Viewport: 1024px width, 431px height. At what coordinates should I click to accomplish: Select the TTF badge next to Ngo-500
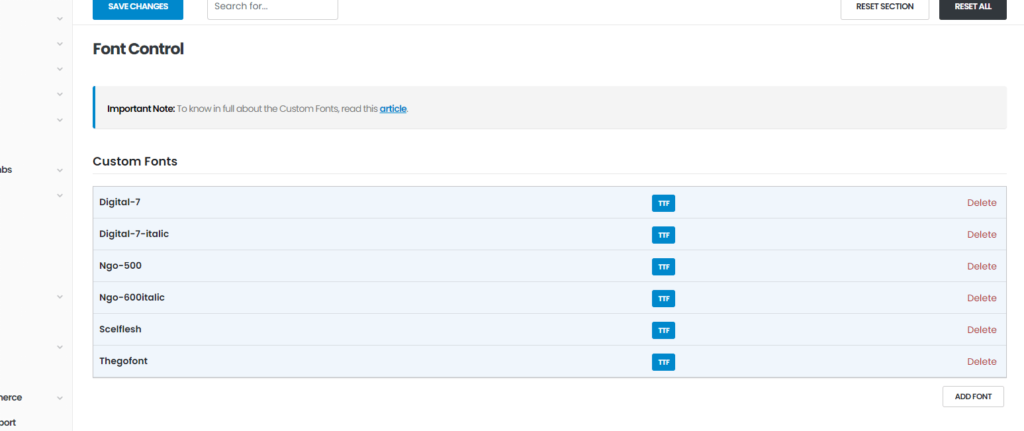[x=663, y=267]
